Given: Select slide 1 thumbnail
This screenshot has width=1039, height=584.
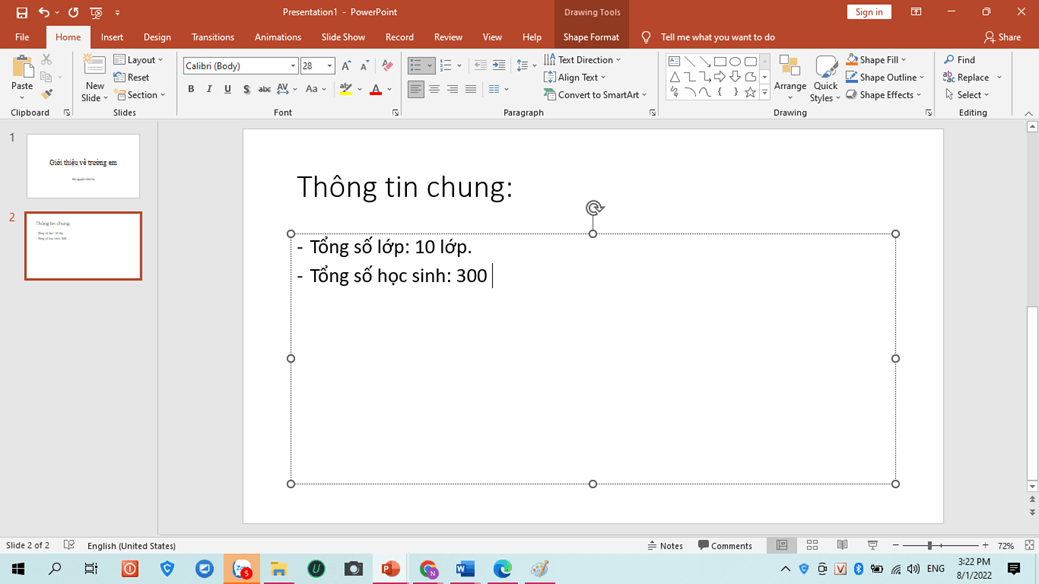Looking at the screenshot, I should (x=83, y=166).
